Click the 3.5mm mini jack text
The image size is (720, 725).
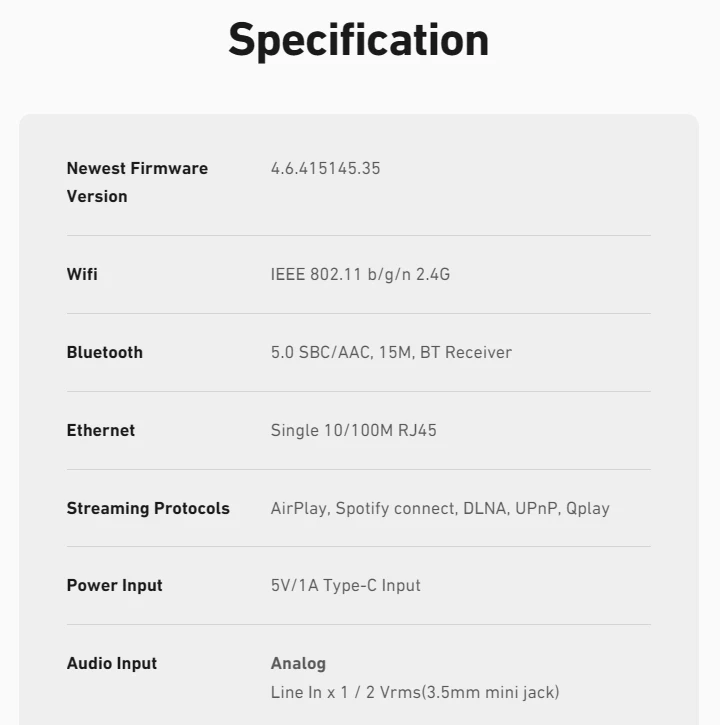(490, 692)
